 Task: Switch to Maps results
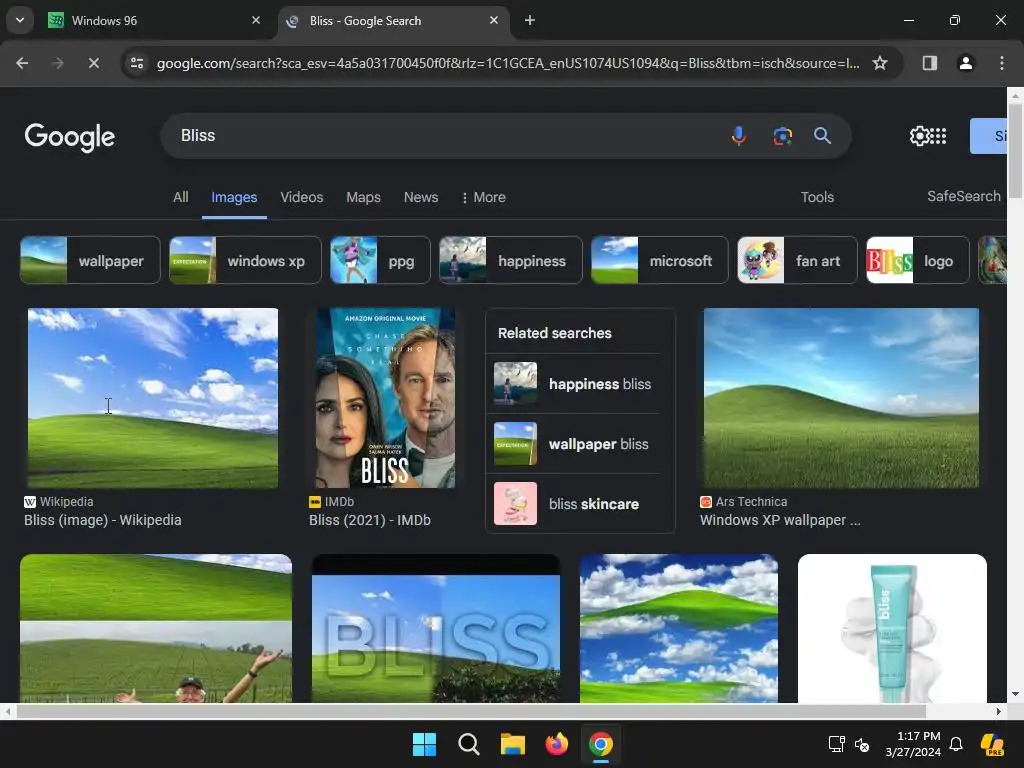click(363, 197)
